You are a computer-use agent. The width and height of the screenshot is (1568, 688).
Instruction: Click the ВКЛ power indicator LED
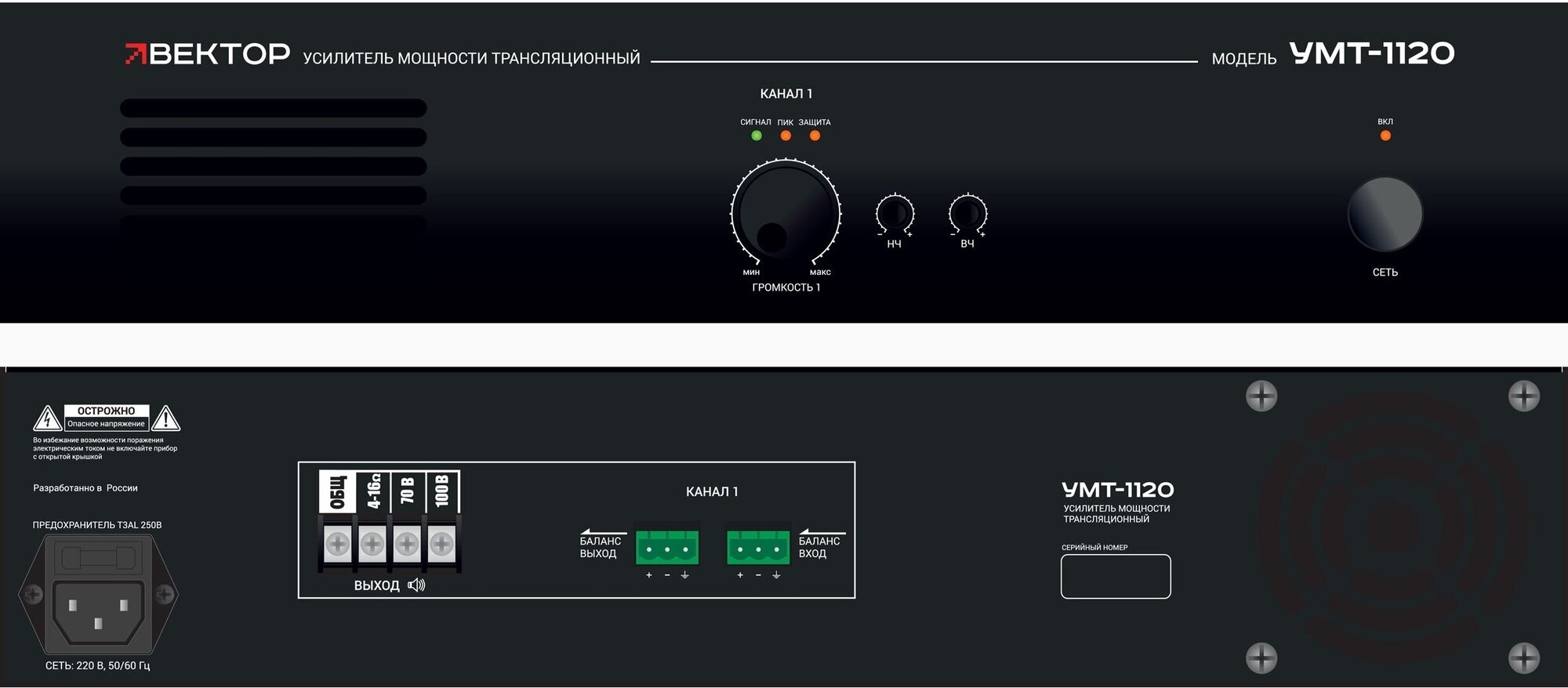tap(1385, 136)
